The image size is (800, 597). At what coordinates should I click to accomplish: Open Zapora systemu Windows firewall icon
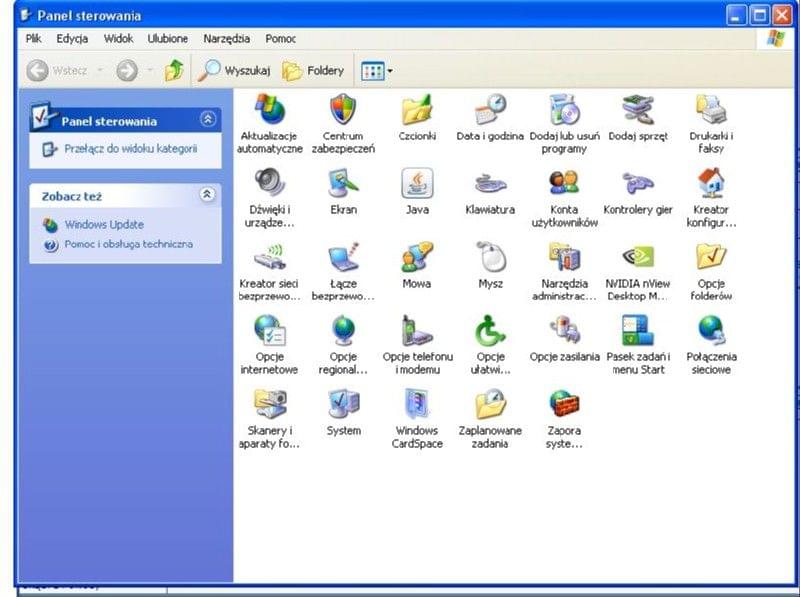point(564,405)
